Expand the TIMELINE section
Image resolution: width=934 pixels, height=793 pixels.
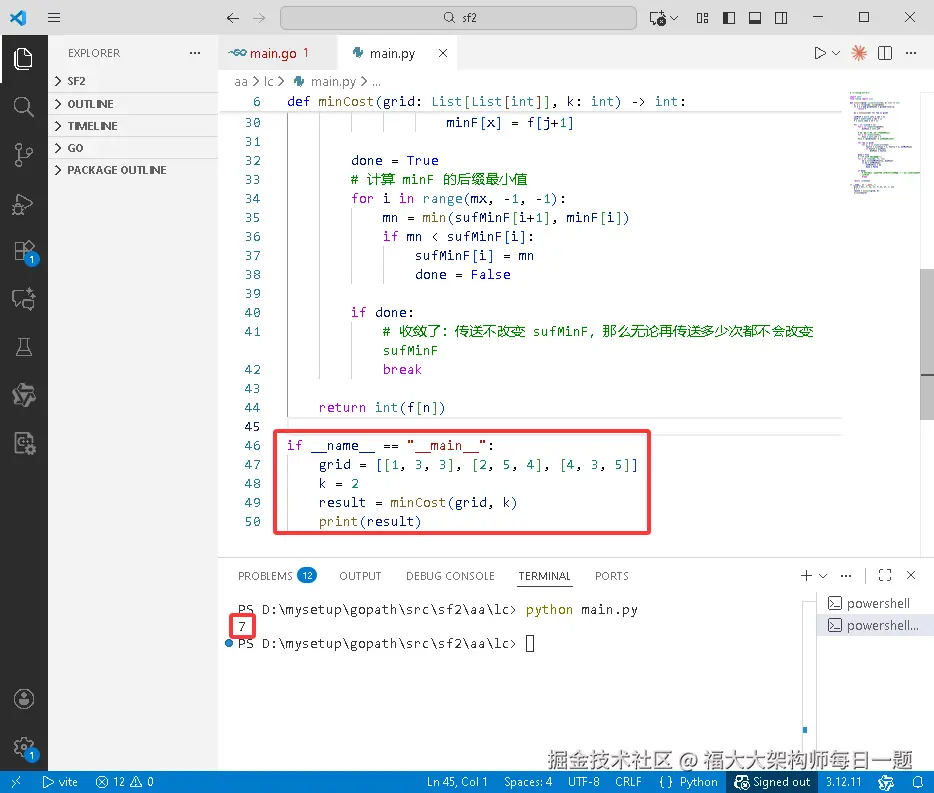coord(133,126)
